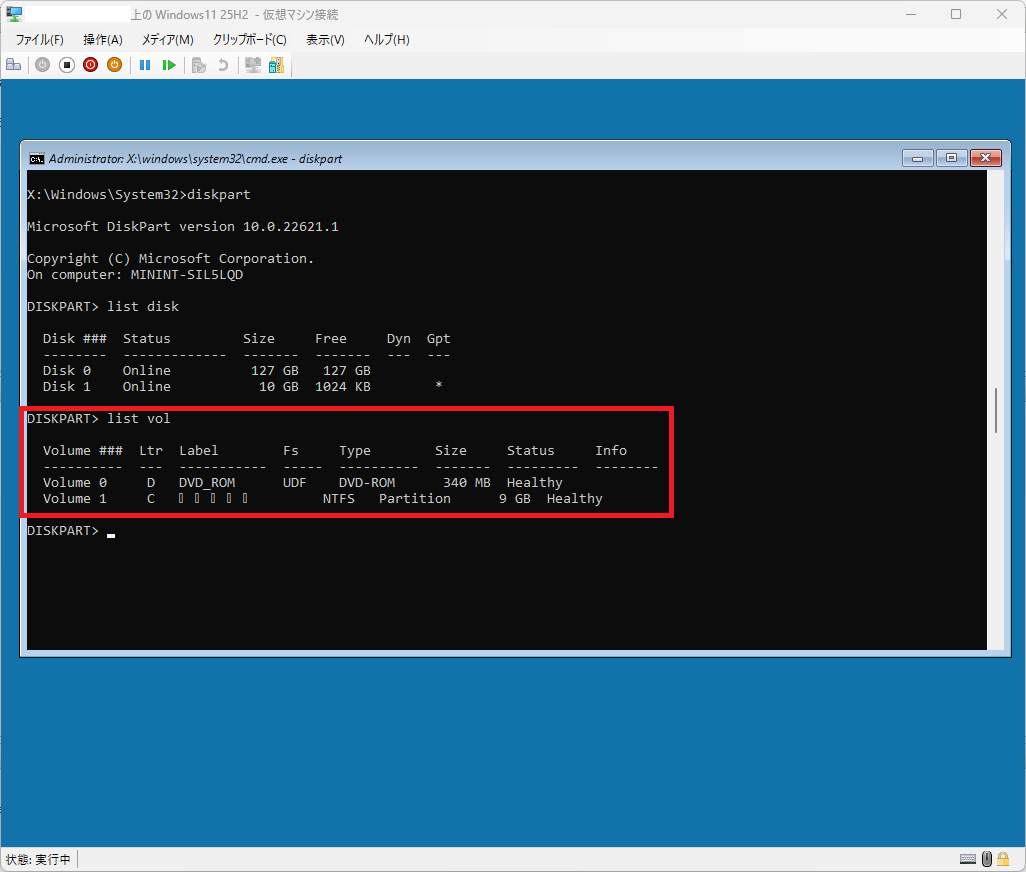Save VM state with the orange power icon
This screenshot has height=872, width=1026.
(x=114, y=65)
